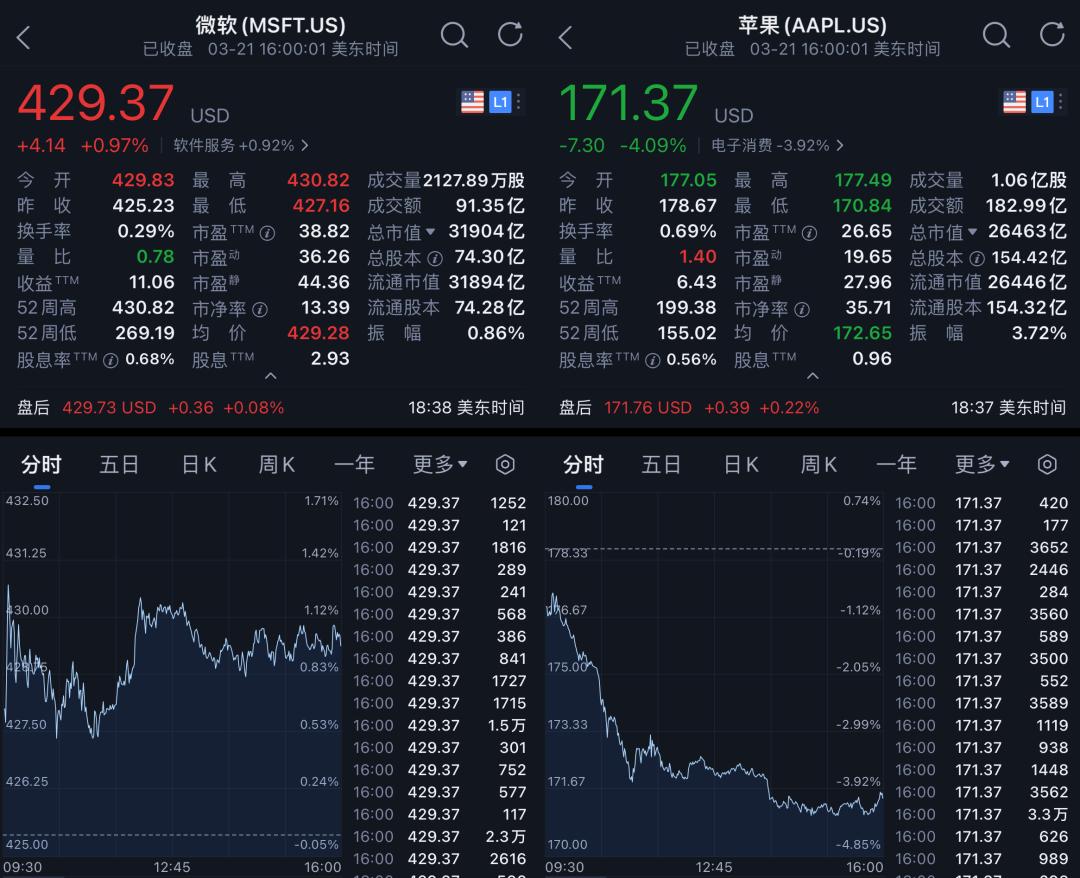The height and width of the screenshot is (878, 1080).
Task: Open MSFT 股息率TTM info icon
Action: 110,361
